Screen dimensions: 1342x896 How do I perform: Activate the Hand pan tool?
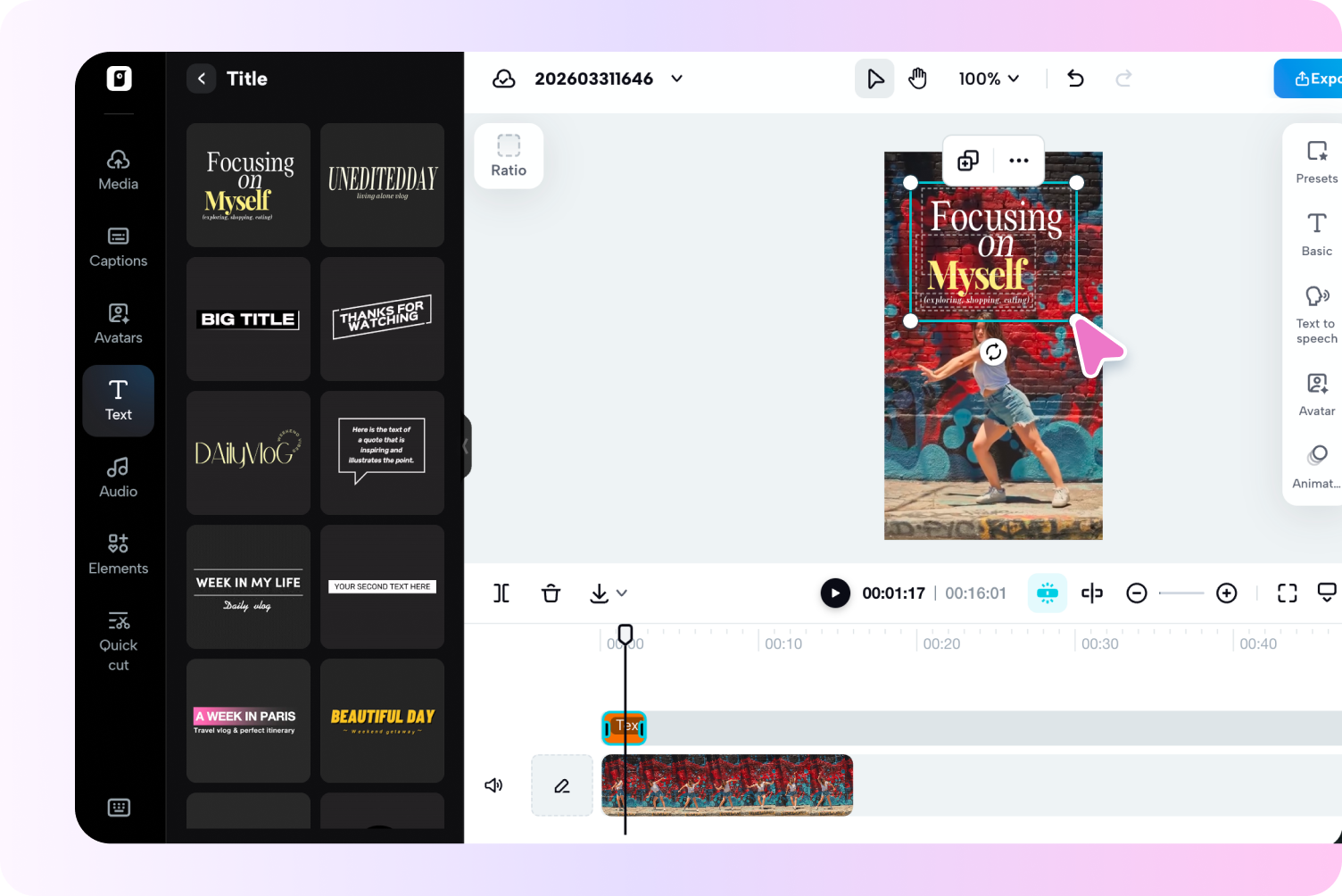pyautogui.click(x=917, y=78)
